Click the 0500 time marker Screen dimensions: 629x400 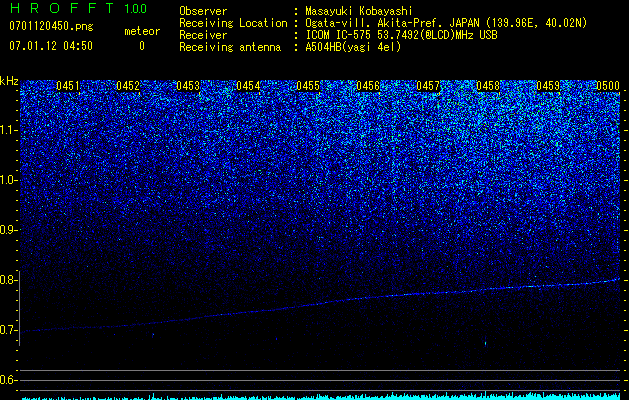[608, 86]
